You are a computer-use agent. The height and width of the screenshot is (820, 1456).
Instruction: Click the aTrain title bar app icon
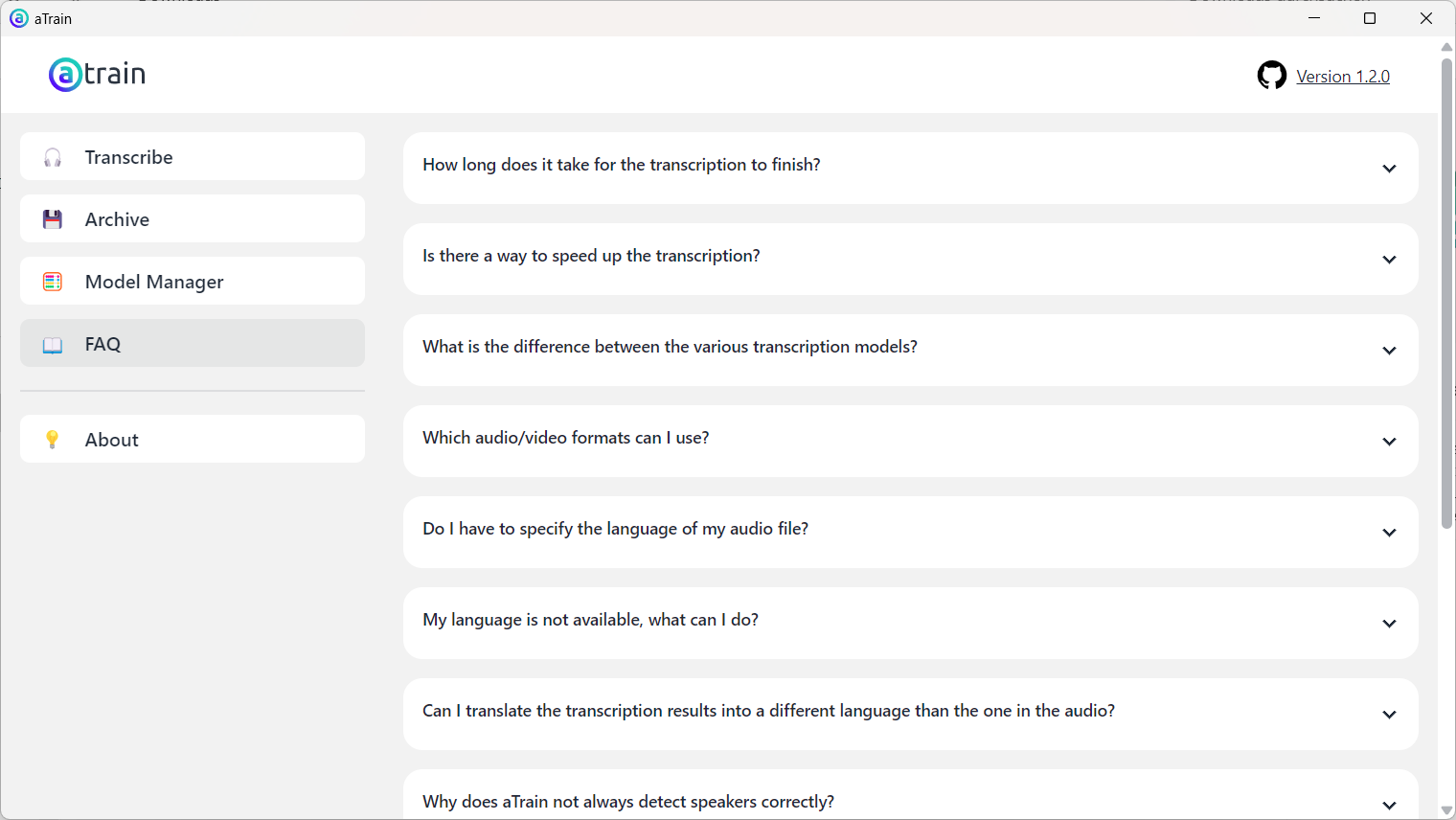point(18,18)
